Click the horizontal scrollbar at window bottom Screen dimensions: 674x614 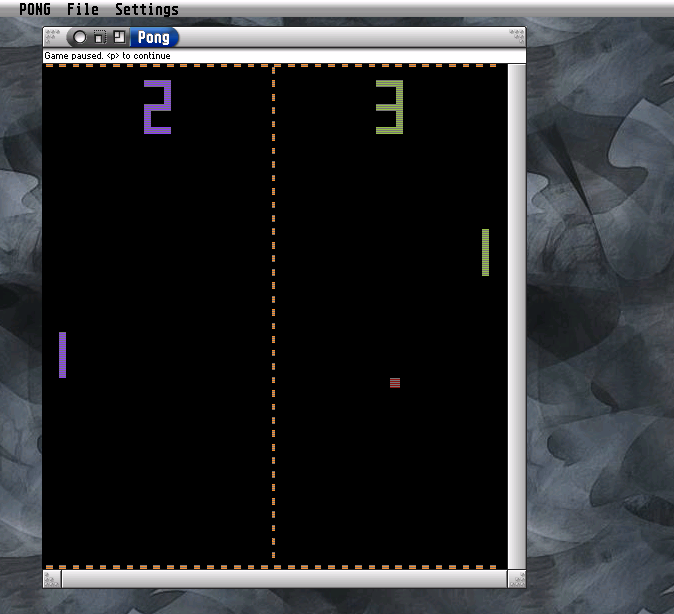pyautogui.click(x=284, y=579)
